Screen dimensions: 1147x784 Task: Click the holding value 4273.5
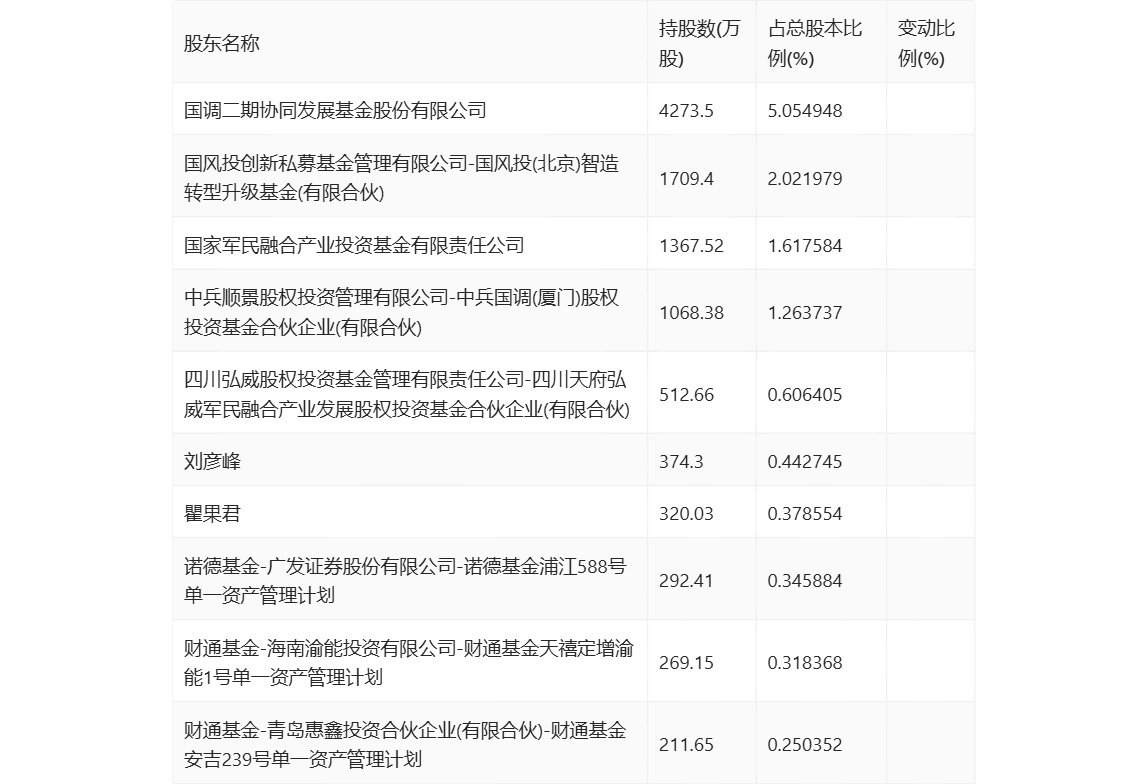pos(686,111)
